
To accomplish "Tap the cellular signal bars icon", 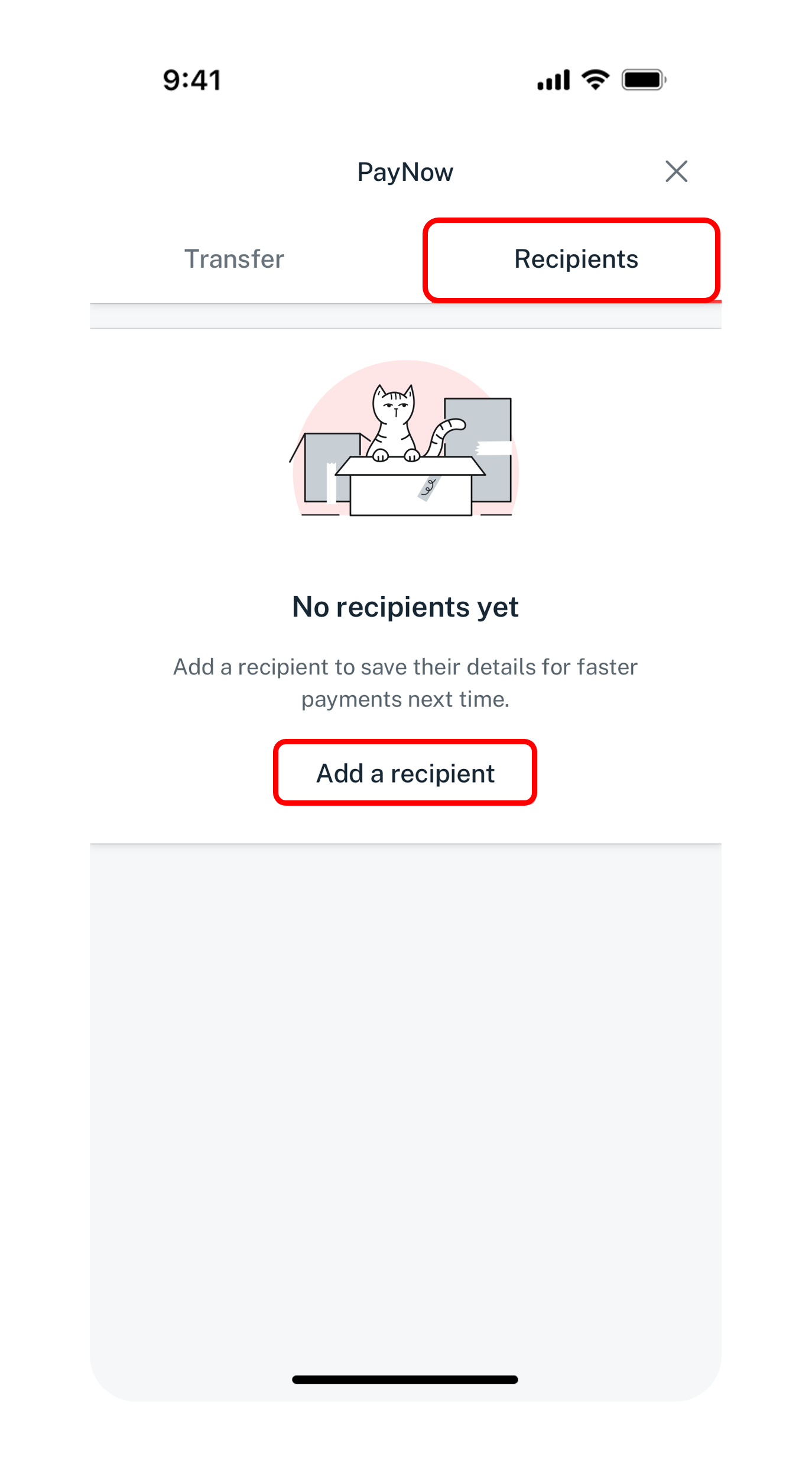I will (x=553, y=80).
